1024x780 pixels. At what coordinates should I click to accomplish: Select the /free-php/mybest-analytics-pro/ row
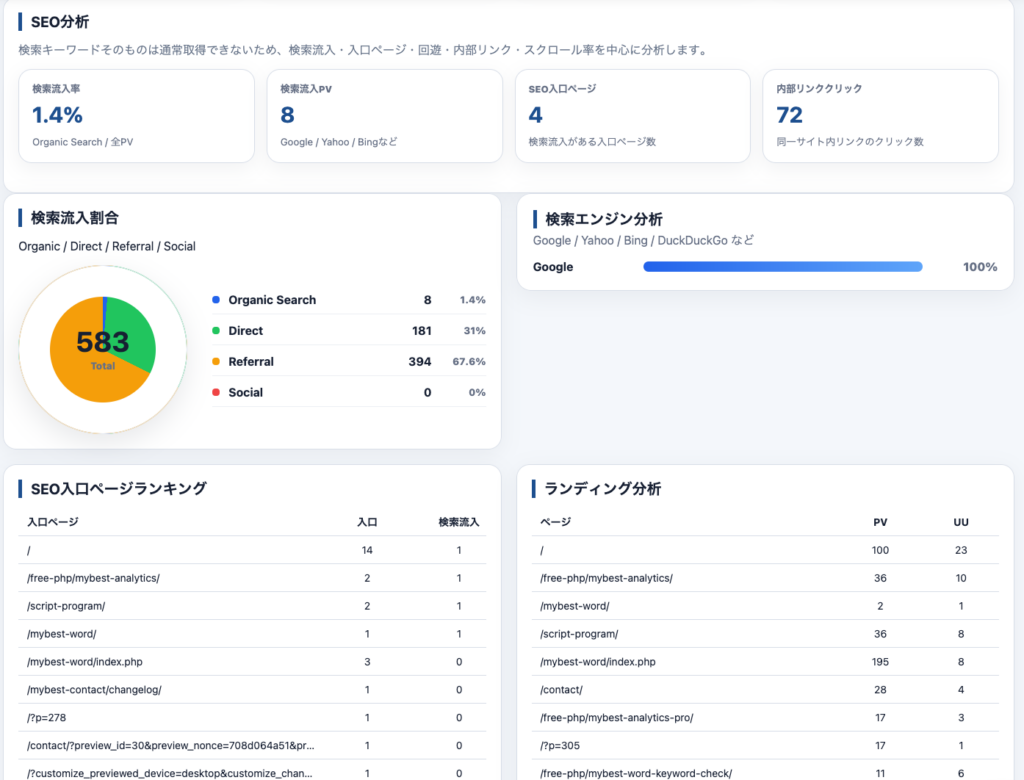coord(765,717)
